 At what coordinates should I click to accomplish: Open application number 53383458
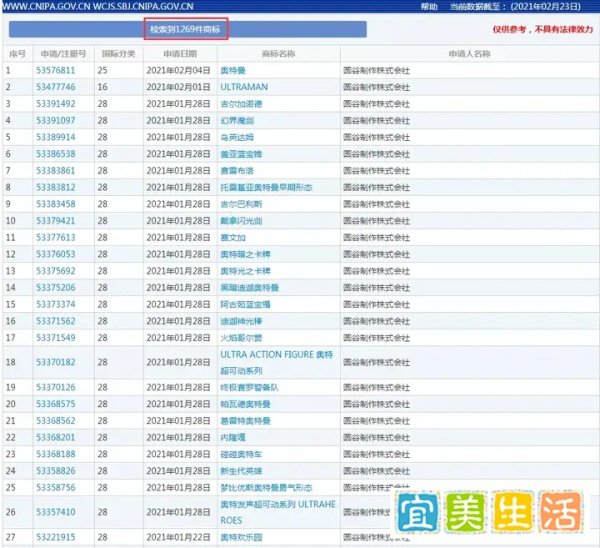[x=55, y=204]
